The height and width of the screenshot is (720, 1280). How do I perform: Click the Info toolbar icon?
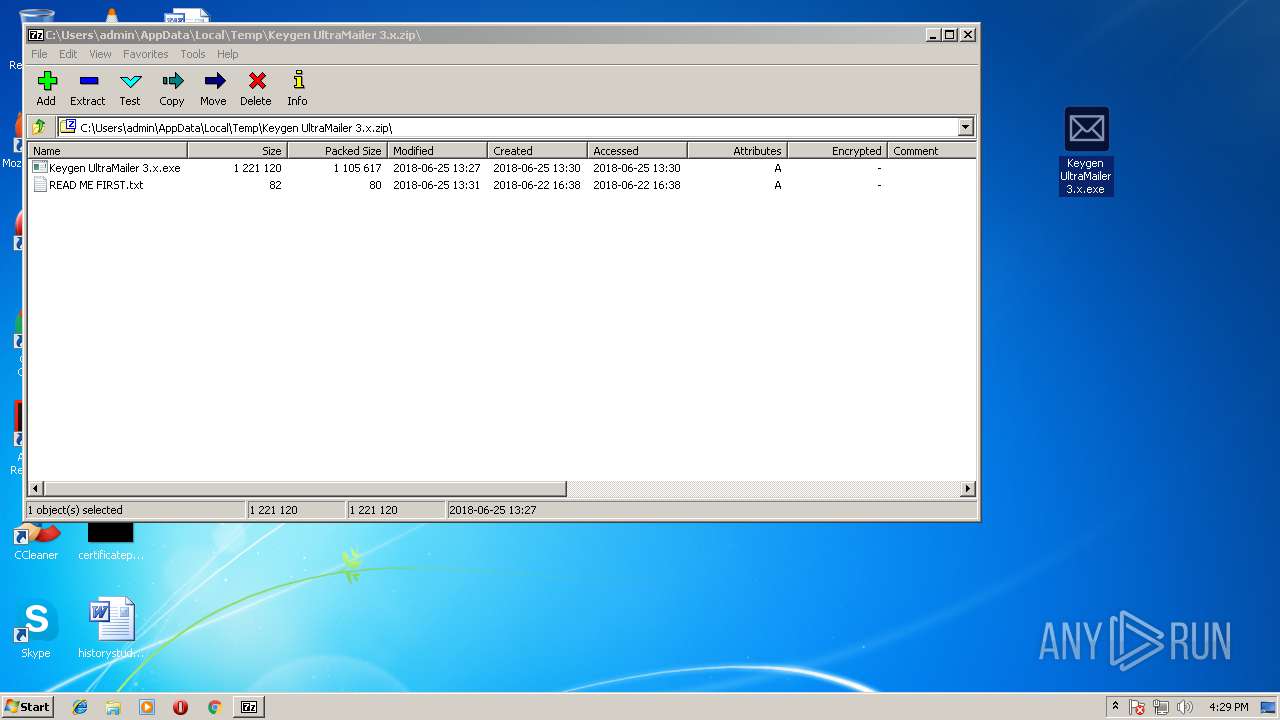pos(297,88)
